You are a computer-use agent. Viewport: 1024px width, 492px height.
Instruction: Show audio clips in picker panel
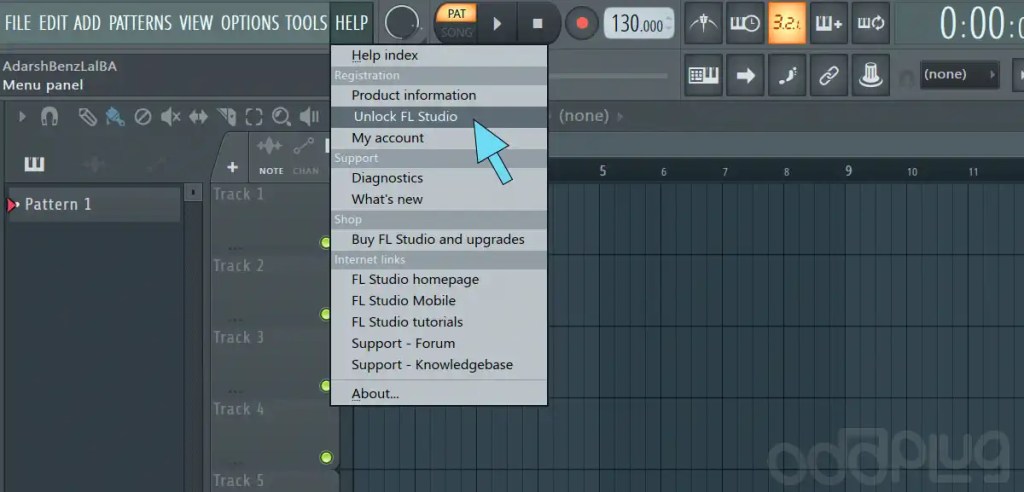[95, 164]
